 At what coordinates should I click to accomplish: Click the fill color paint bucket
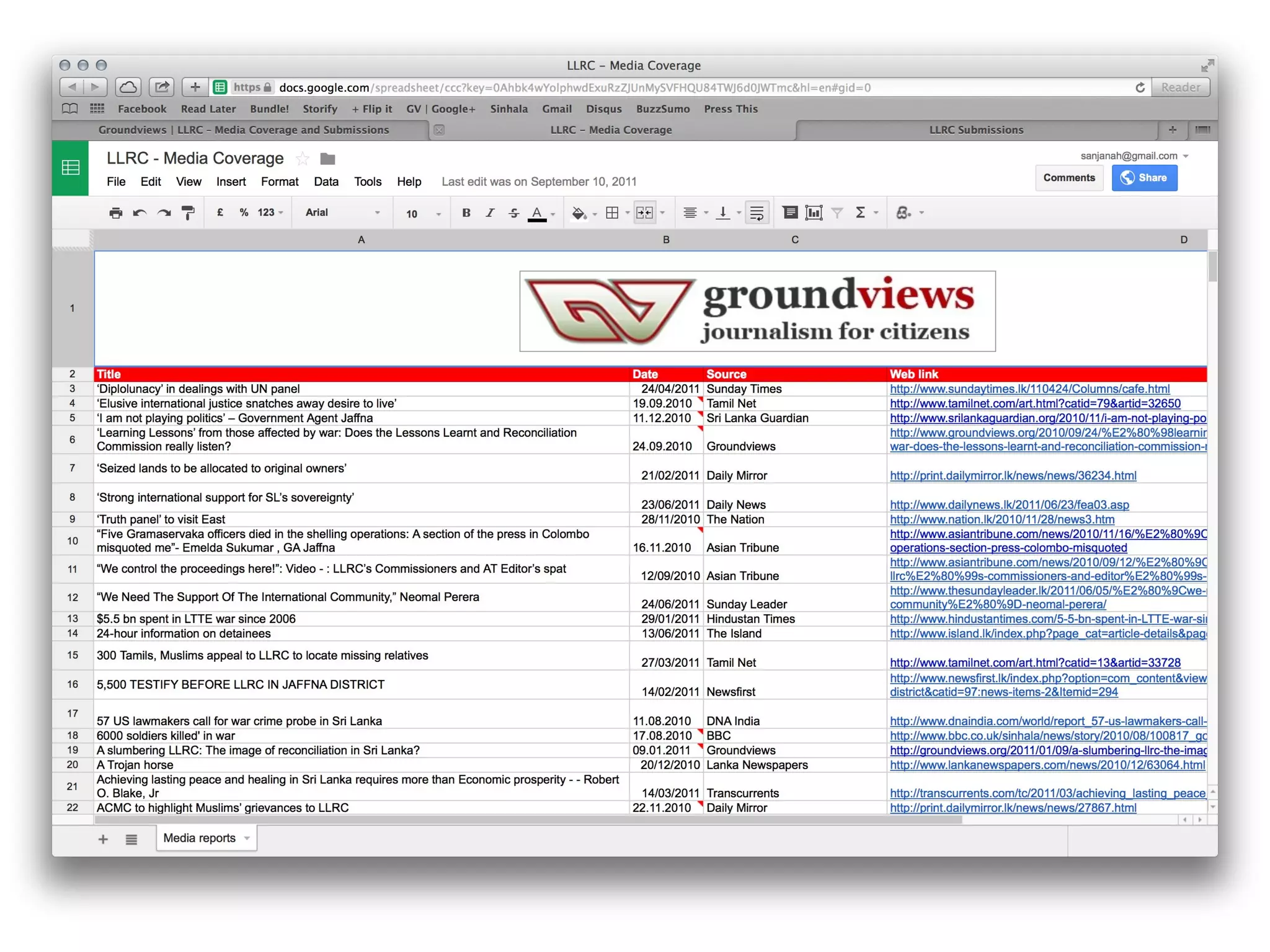(578, 213)
